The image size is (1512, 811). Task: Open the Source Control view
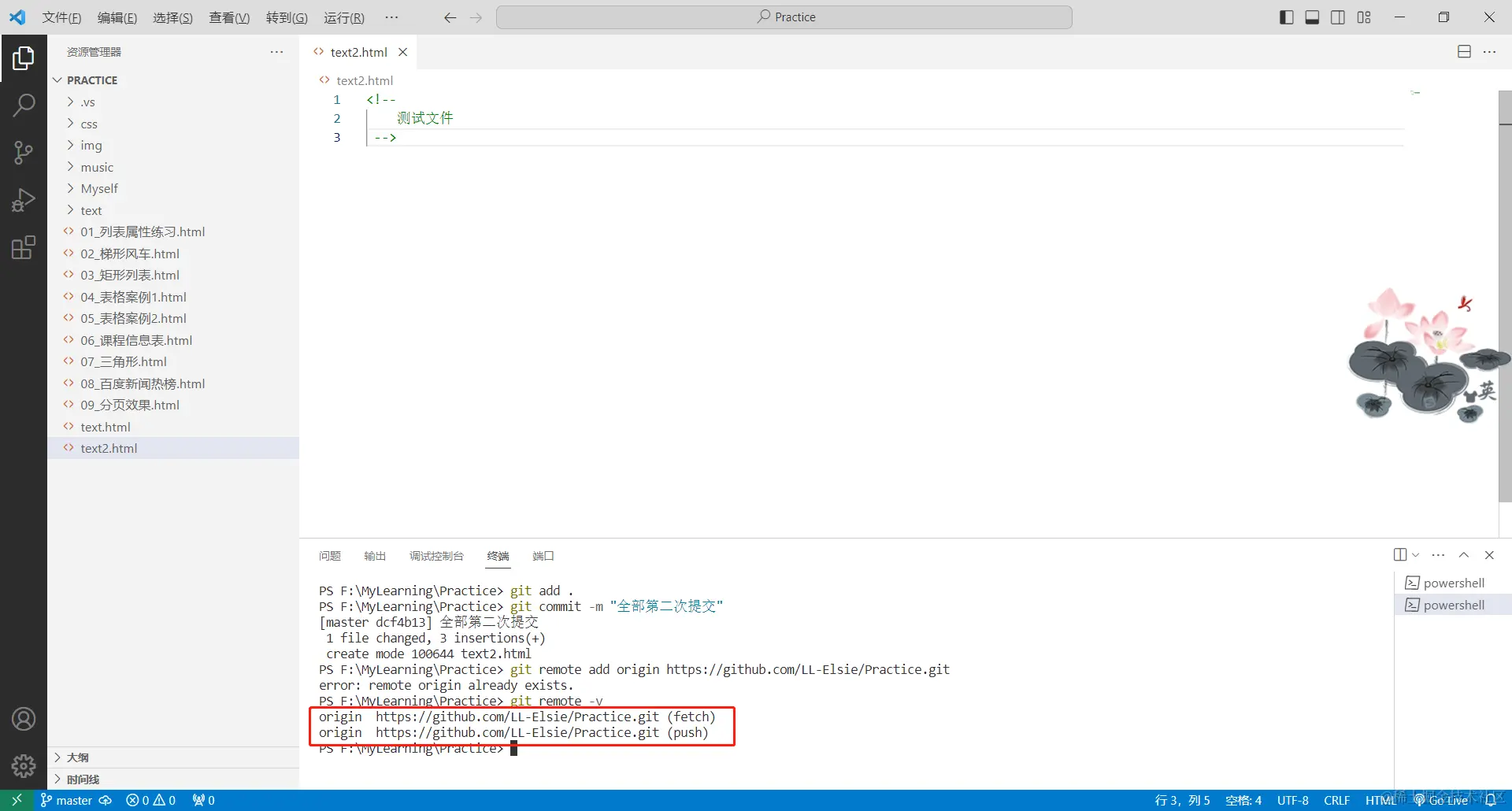click(24, 152)
